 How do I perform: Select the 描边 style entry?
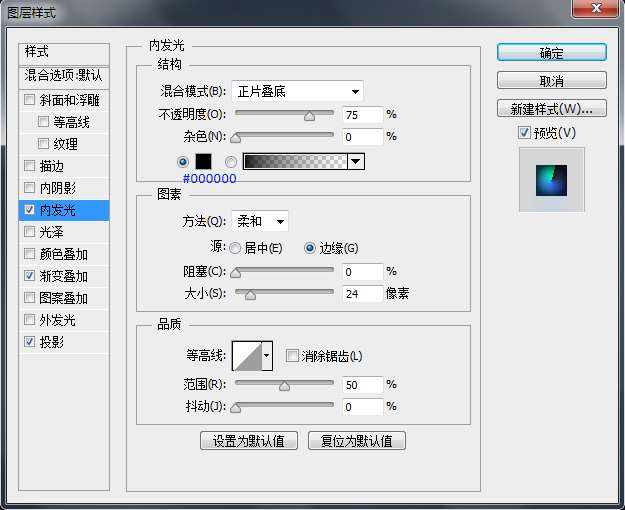point(64,165)
